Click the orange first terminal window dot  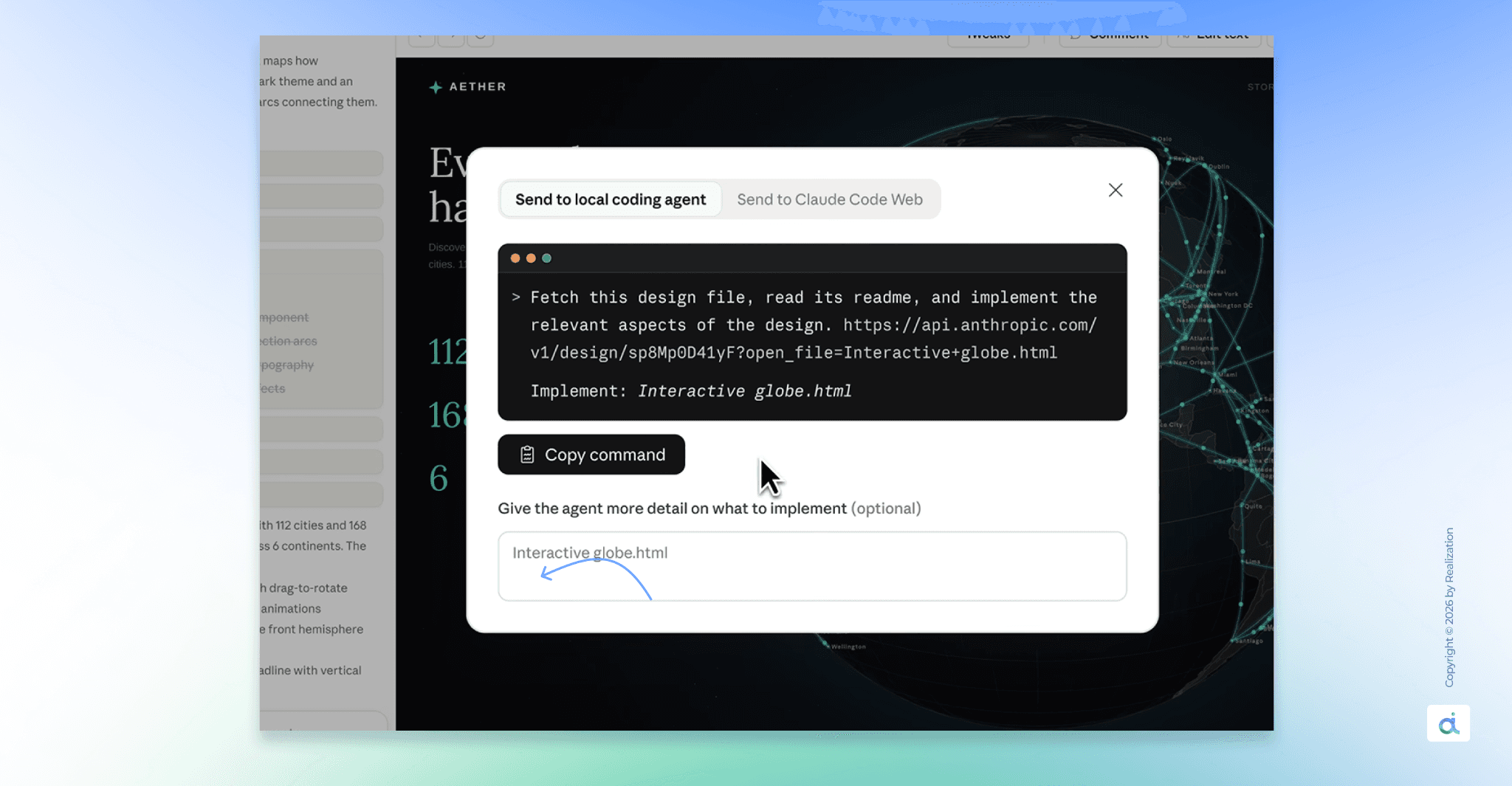(x=515, y=258)
